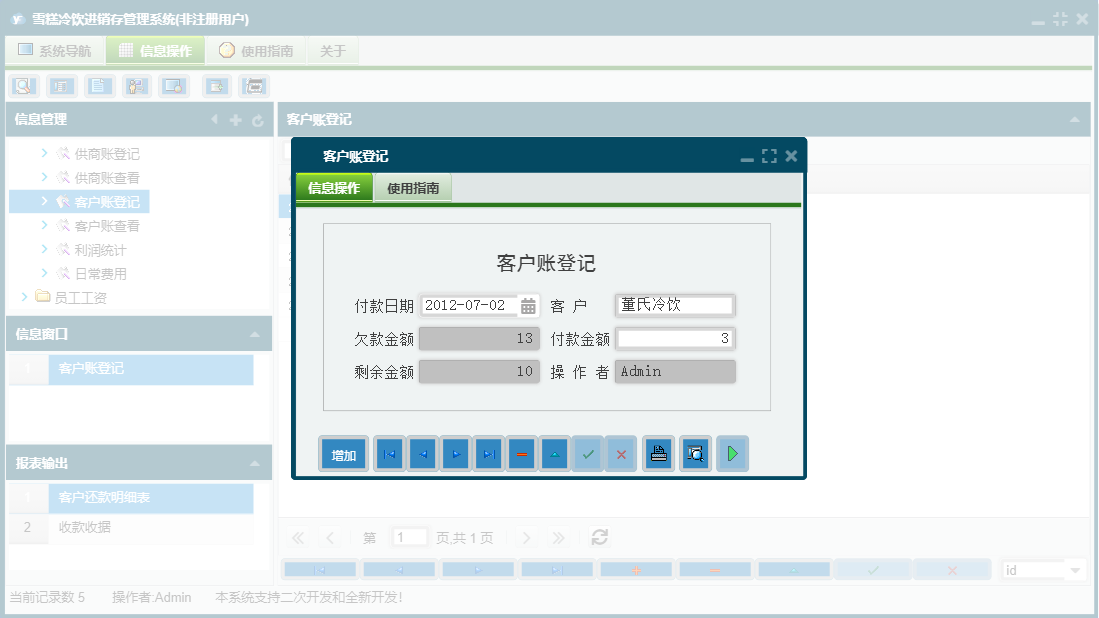Click the red minus delete record icon
Image resolution: width=1099 pixels, height=618 pixels.
521,453
